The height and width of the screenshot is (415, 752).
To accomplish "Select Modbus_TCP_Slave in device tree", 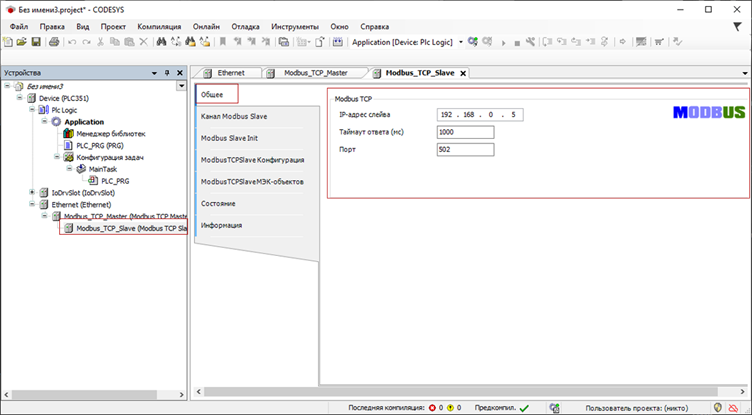I will (124, 228).
